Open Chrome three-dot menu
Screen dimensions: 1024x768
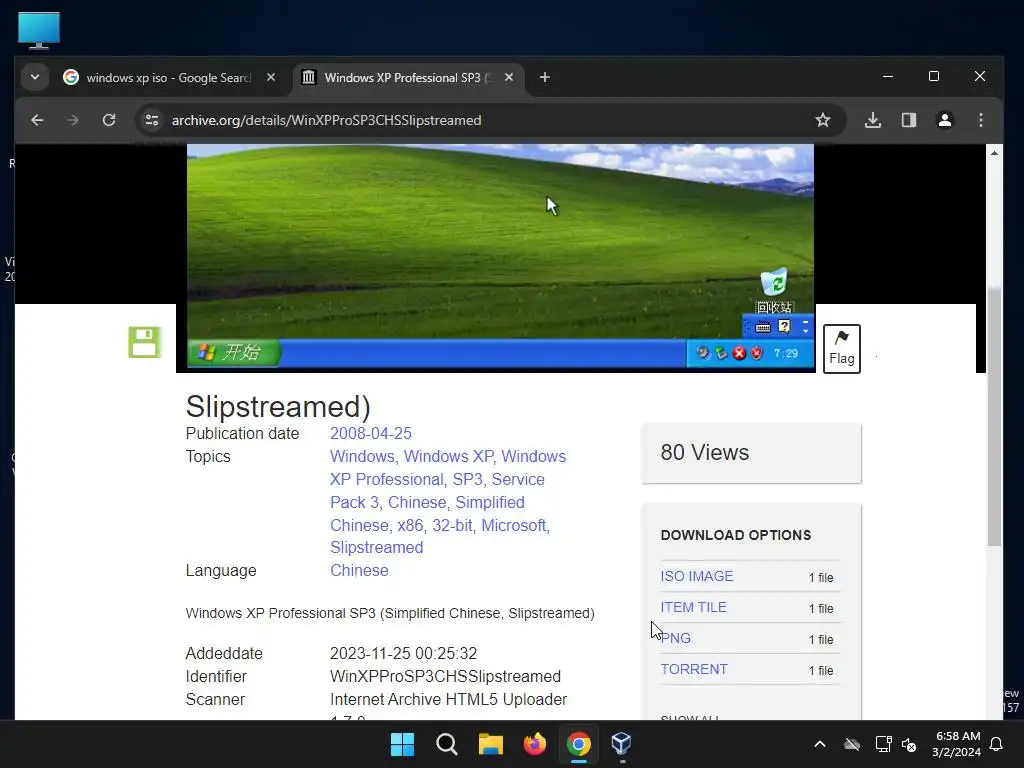point(981,120)
